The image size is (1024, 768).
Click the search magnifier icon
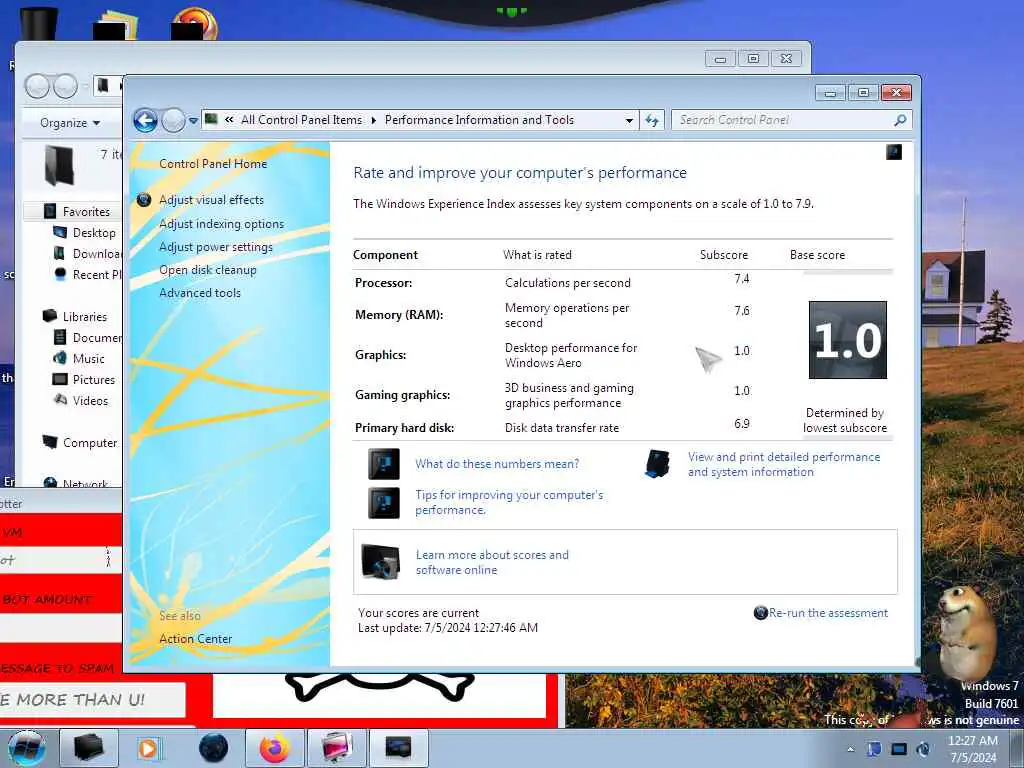click(x=900, y=120)
